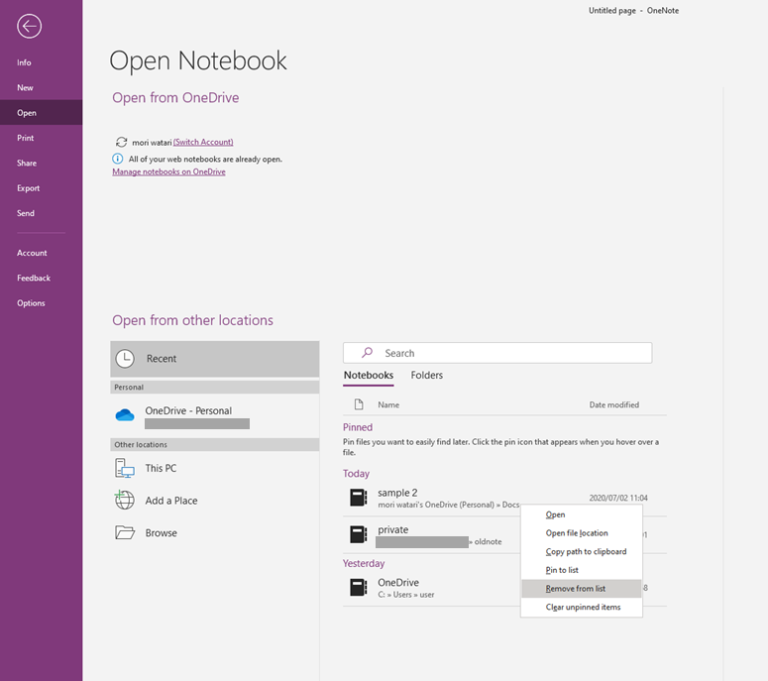
Task: Select New in the backstage sidebar
Action: tap(41, 88)
